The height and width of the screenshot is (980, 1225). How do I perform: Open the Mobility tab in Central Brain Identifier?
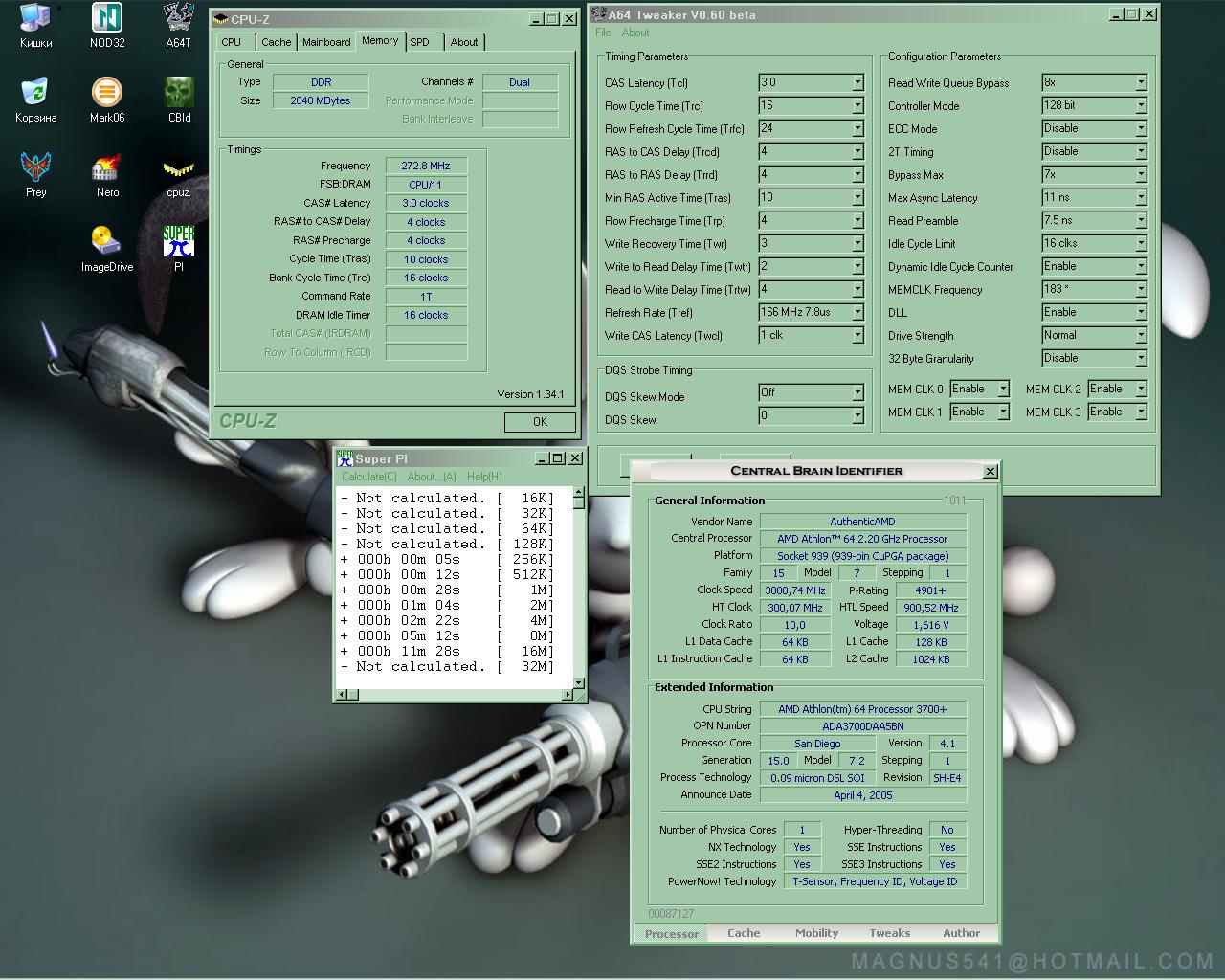pos(816,933)
